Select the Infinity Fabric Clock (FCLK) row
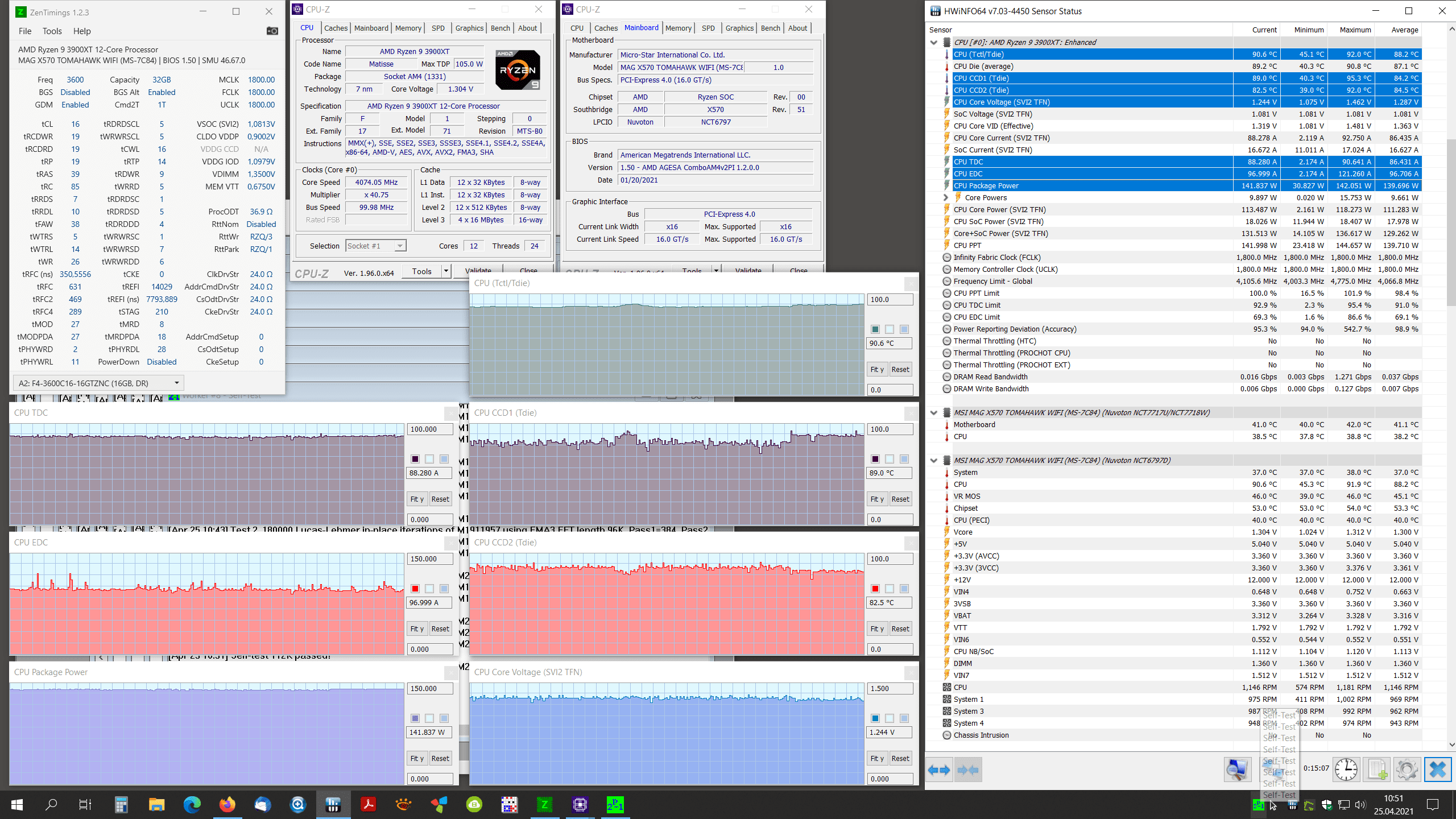This screenshot has width=1456, height=819. [x=1186, y=257]
